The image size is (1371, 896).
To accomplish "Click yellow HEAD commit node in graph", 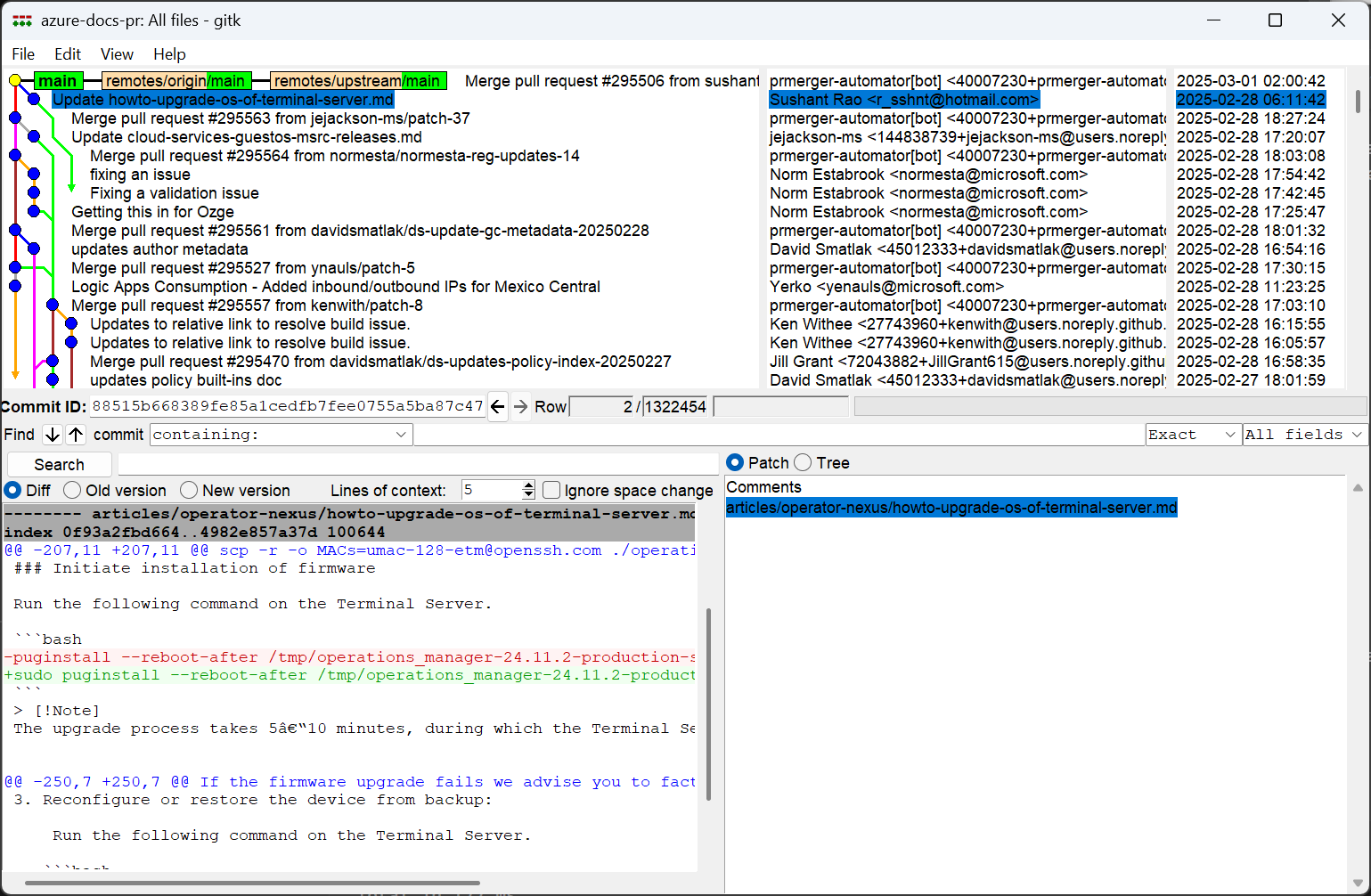I will pos(15,81).
